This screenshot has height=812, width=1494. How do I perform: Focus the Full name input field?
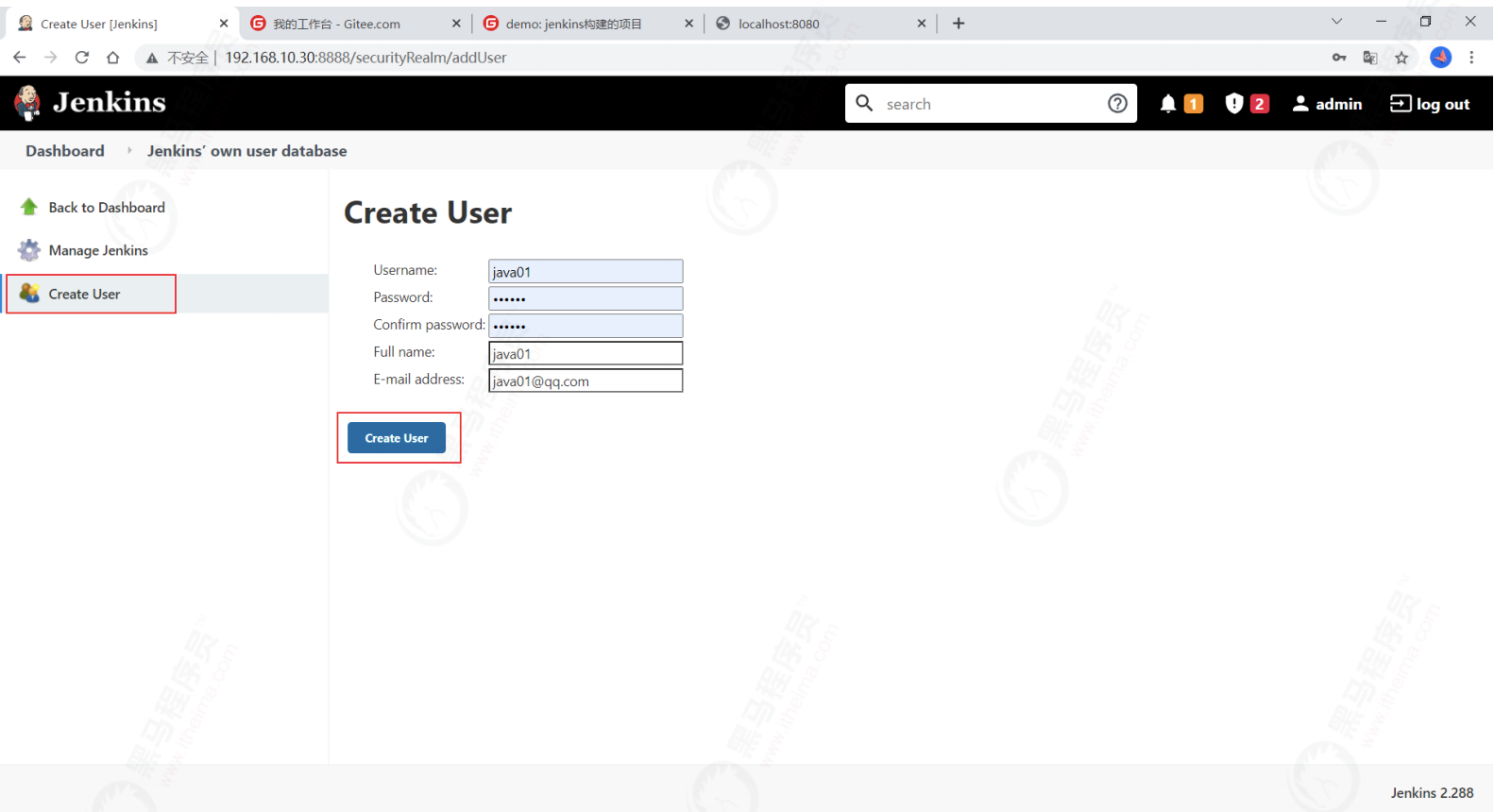tap(586, 353)
